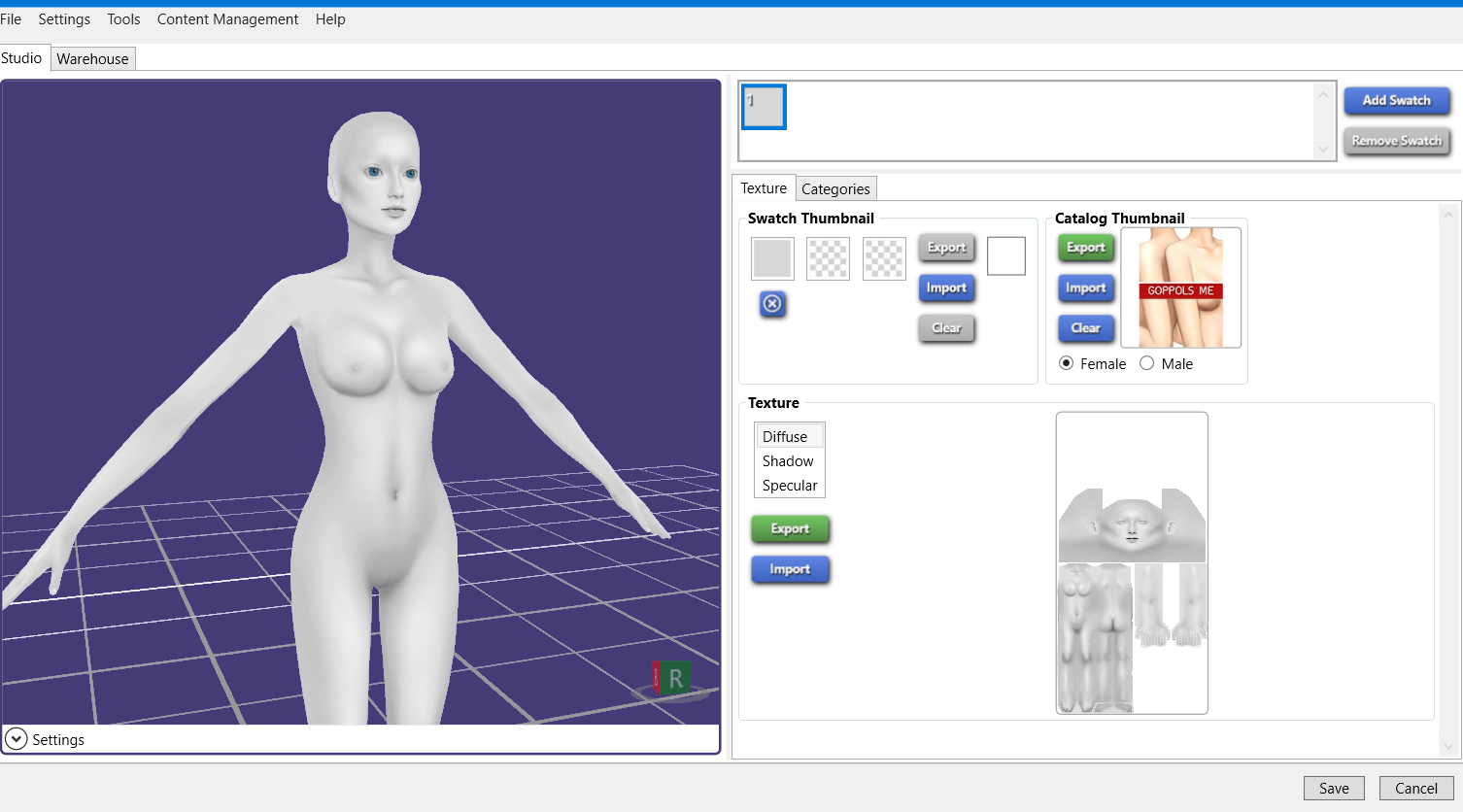Export the texture with the green Export button
The height and width of the screenshot is (812, 1463).
pos(790,529)
